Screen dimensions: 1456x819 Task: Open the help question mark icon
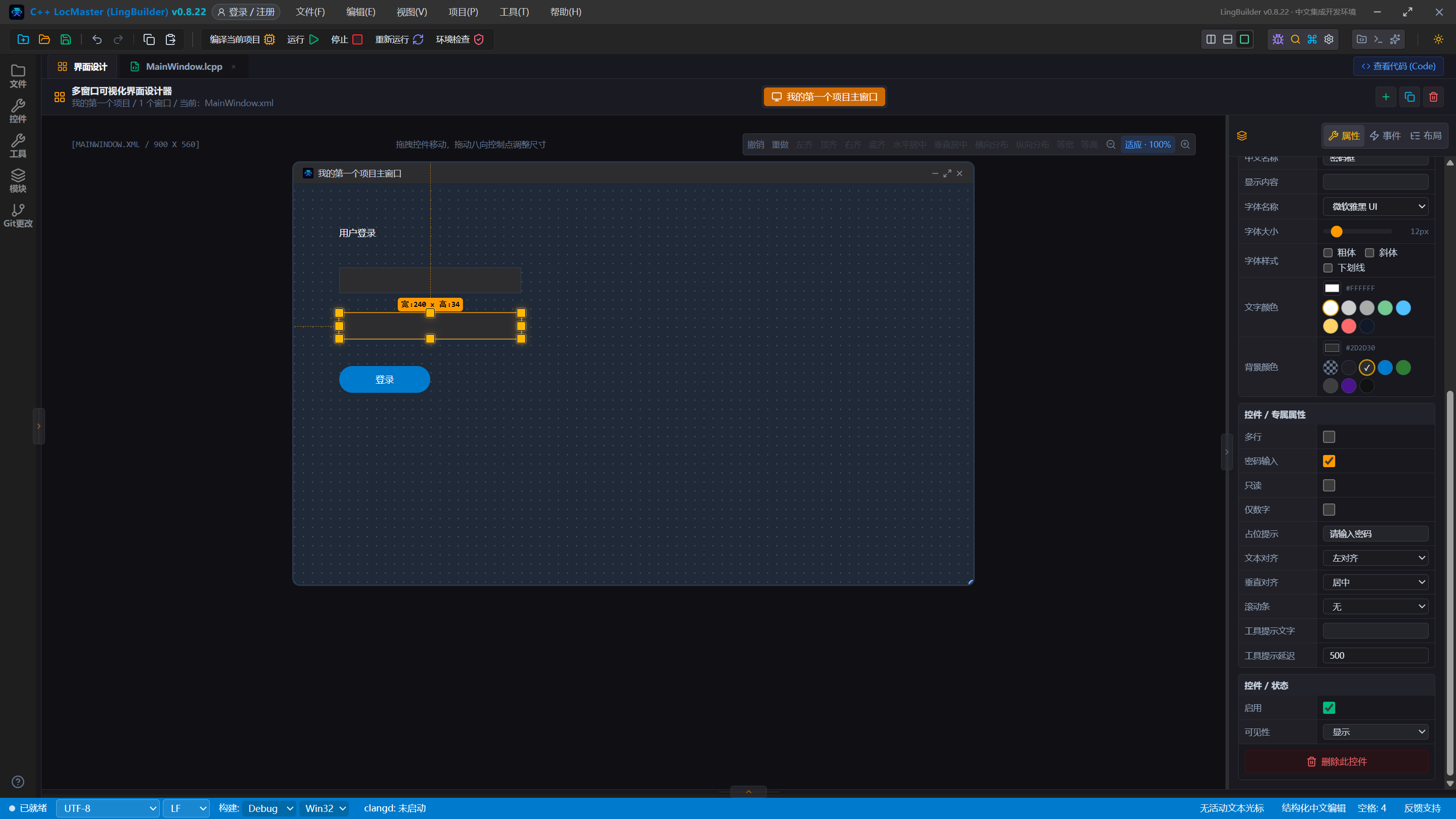[18, 782]
